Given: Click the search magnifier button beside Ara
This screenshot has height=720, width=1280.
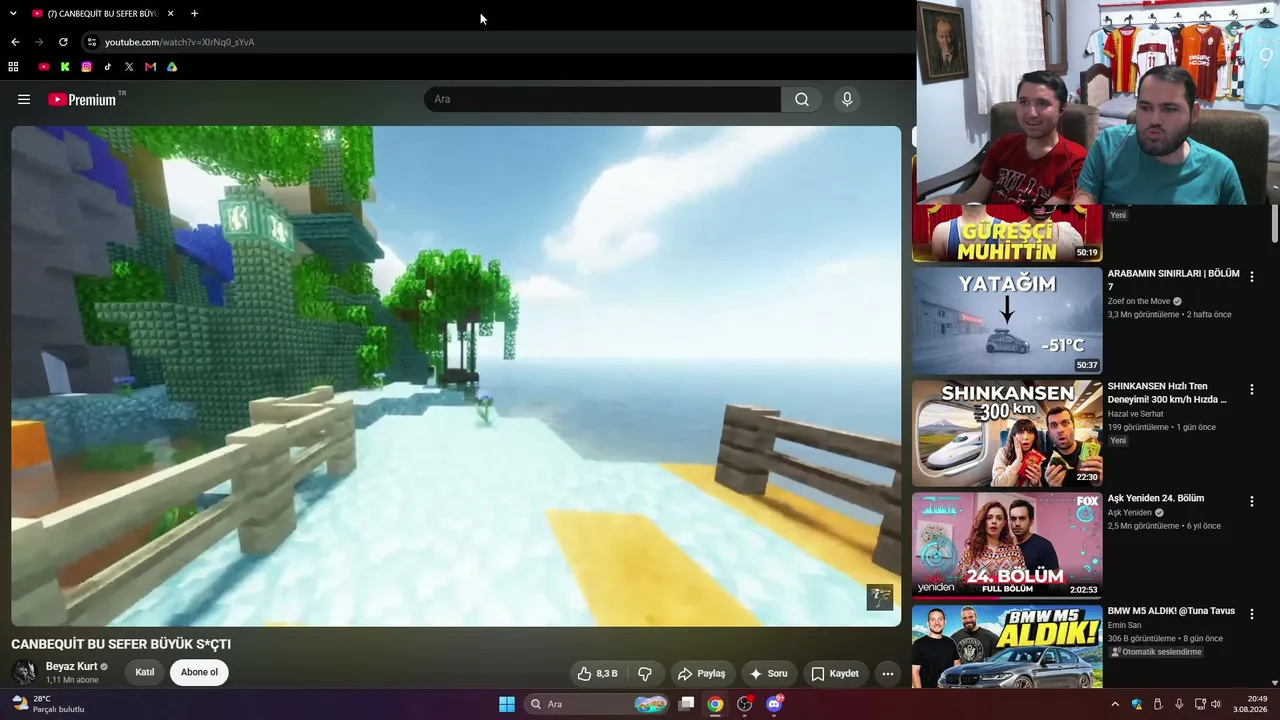Looking at the screenshot, I should coord(802,99).
